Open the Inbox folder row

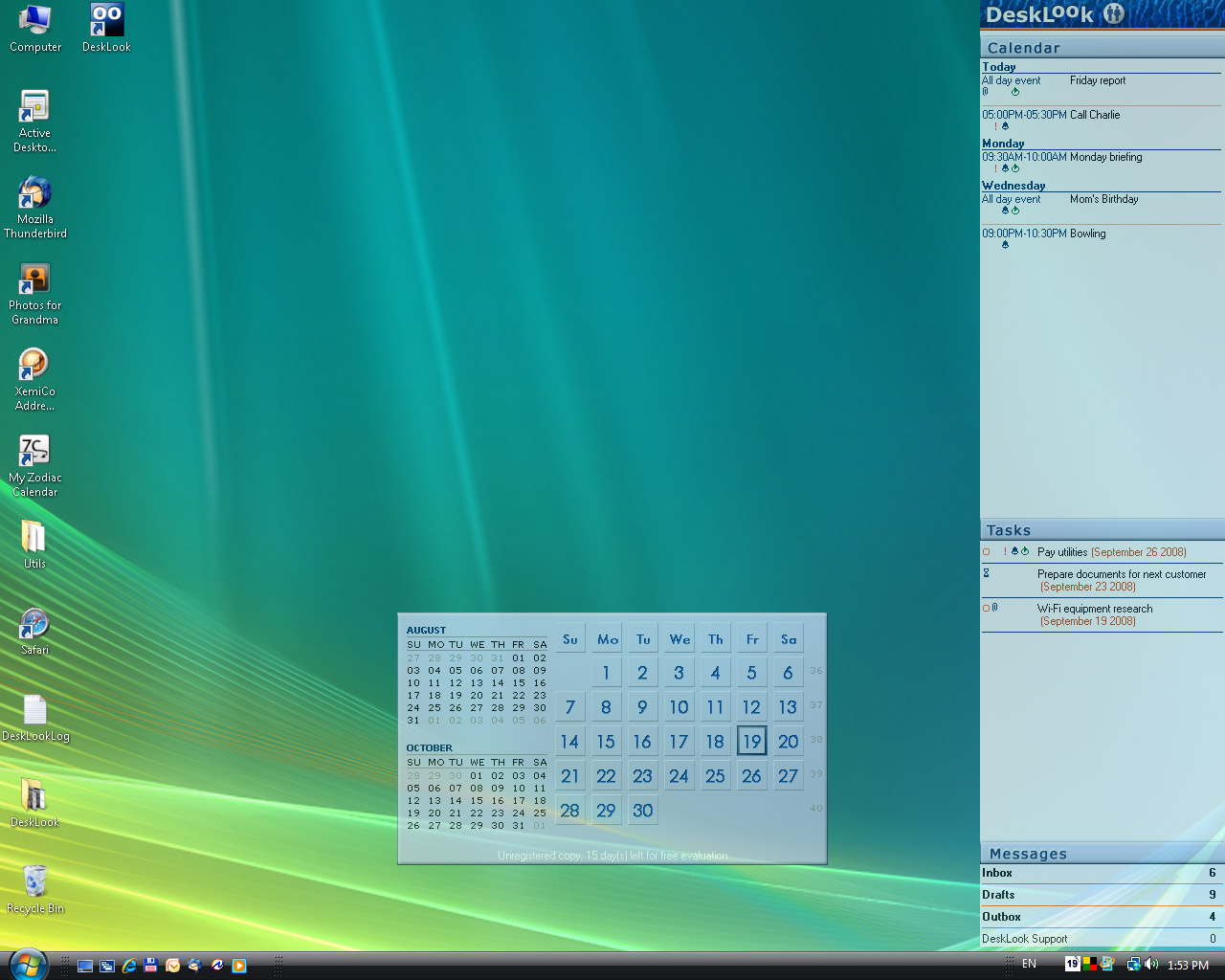pos(1102,873)
